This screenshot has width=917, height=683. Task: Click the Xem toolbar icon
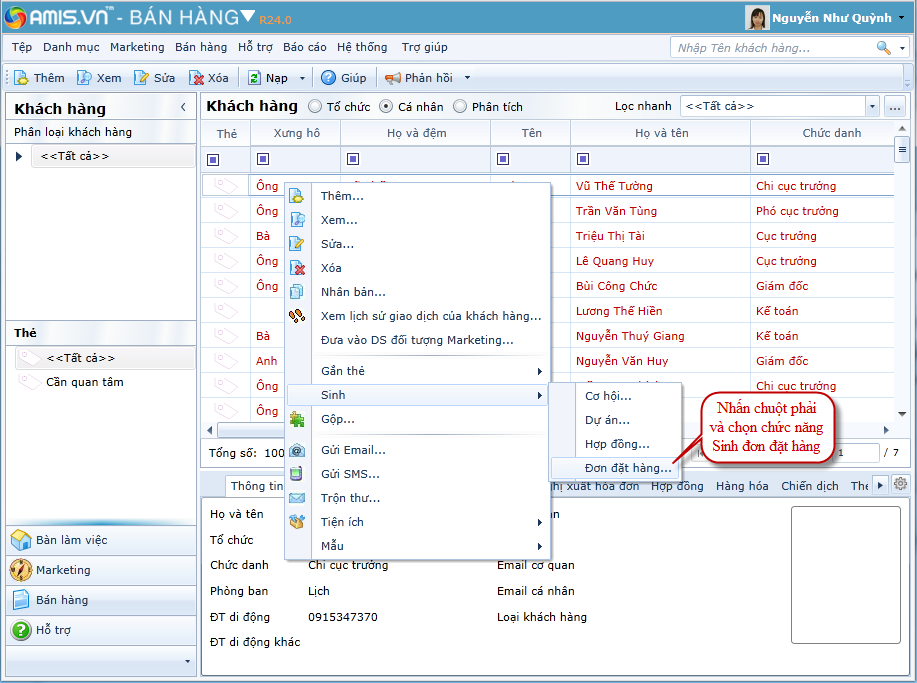pyautogui.click(x=85, y=78)
